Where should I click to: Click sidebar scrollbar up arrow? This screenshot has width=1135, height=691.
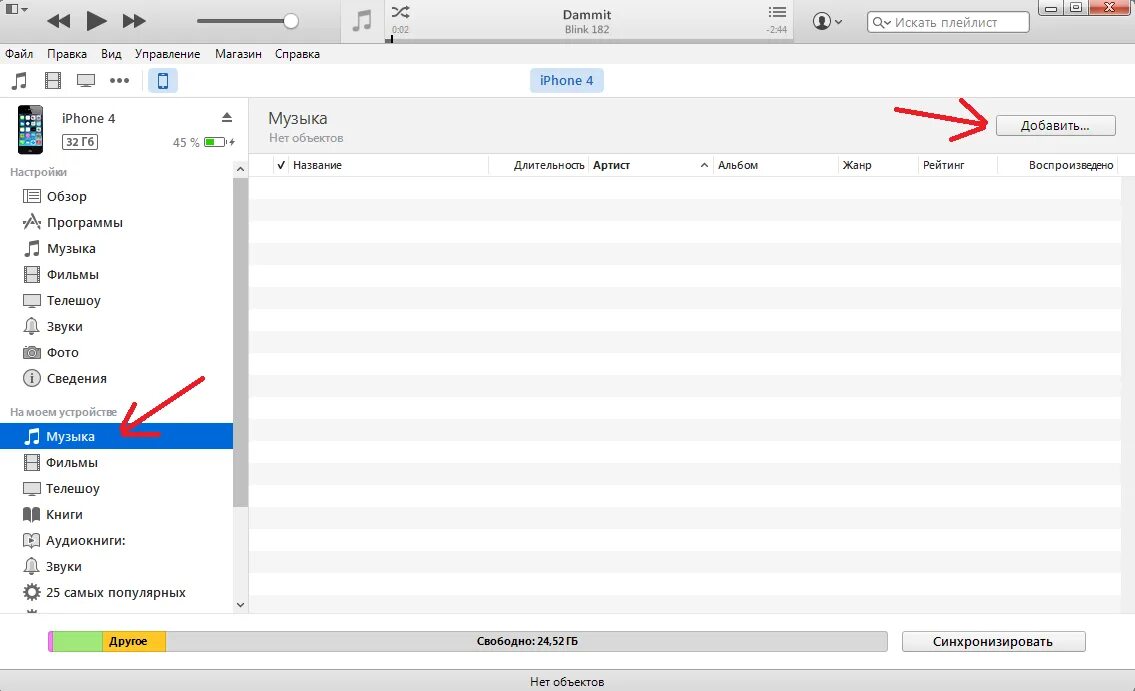coord(240,169)
